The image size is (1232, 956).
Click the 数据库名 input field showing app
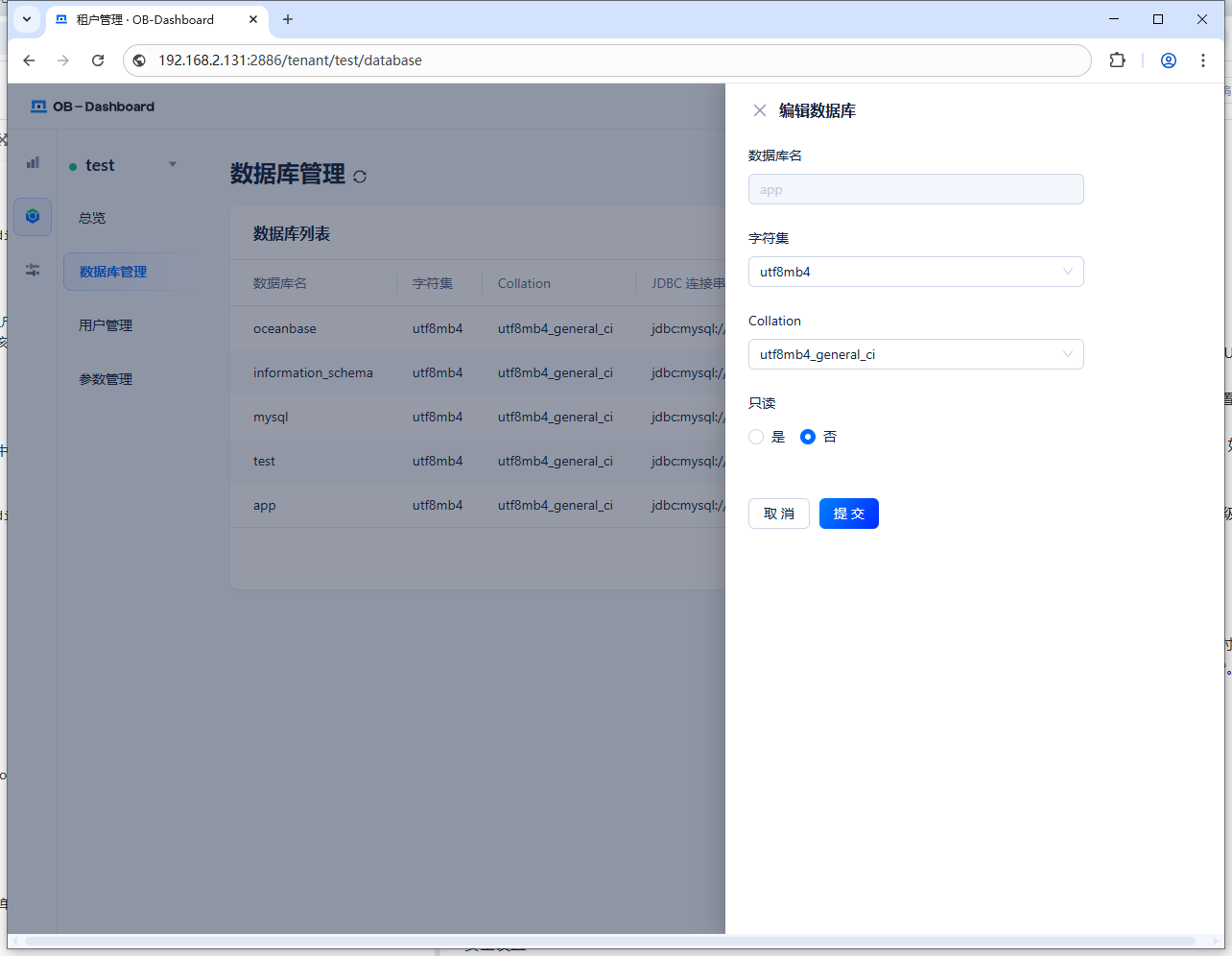915,189
